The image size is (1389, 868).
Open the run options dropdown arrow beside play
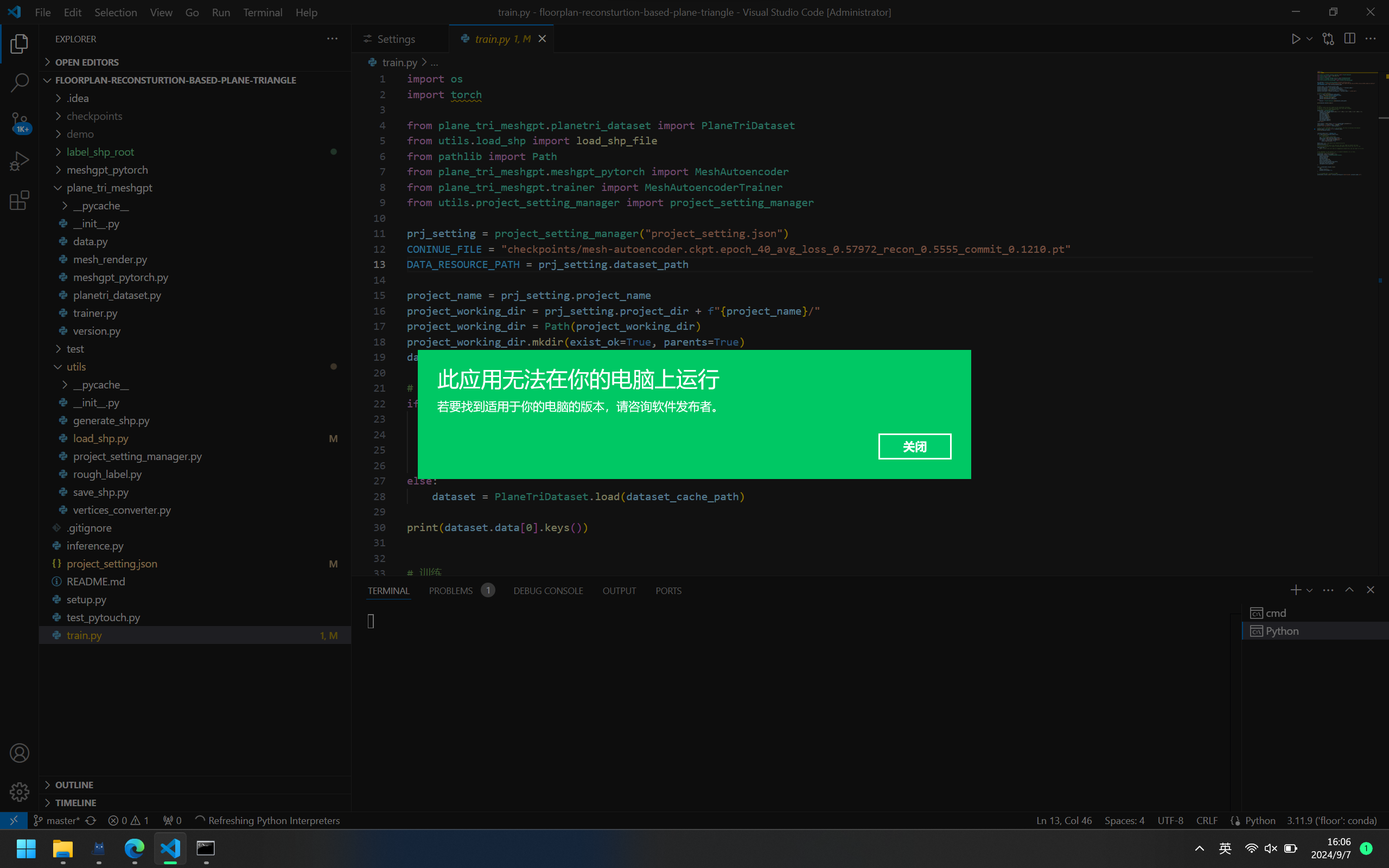pos(1309,39)
